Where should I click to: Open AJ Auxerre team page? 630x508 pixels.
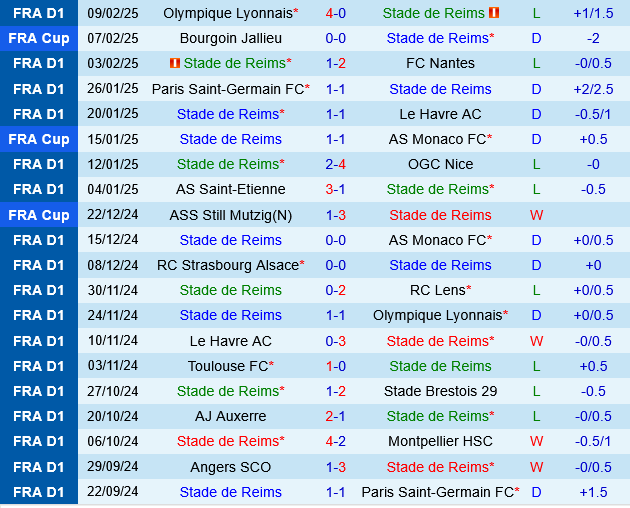[x=230, y=416]
